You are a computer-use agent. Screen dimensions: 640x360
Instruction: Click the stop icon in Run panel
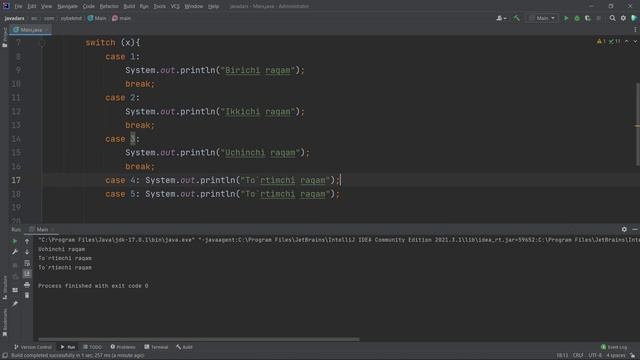click(x=15, y=265)
